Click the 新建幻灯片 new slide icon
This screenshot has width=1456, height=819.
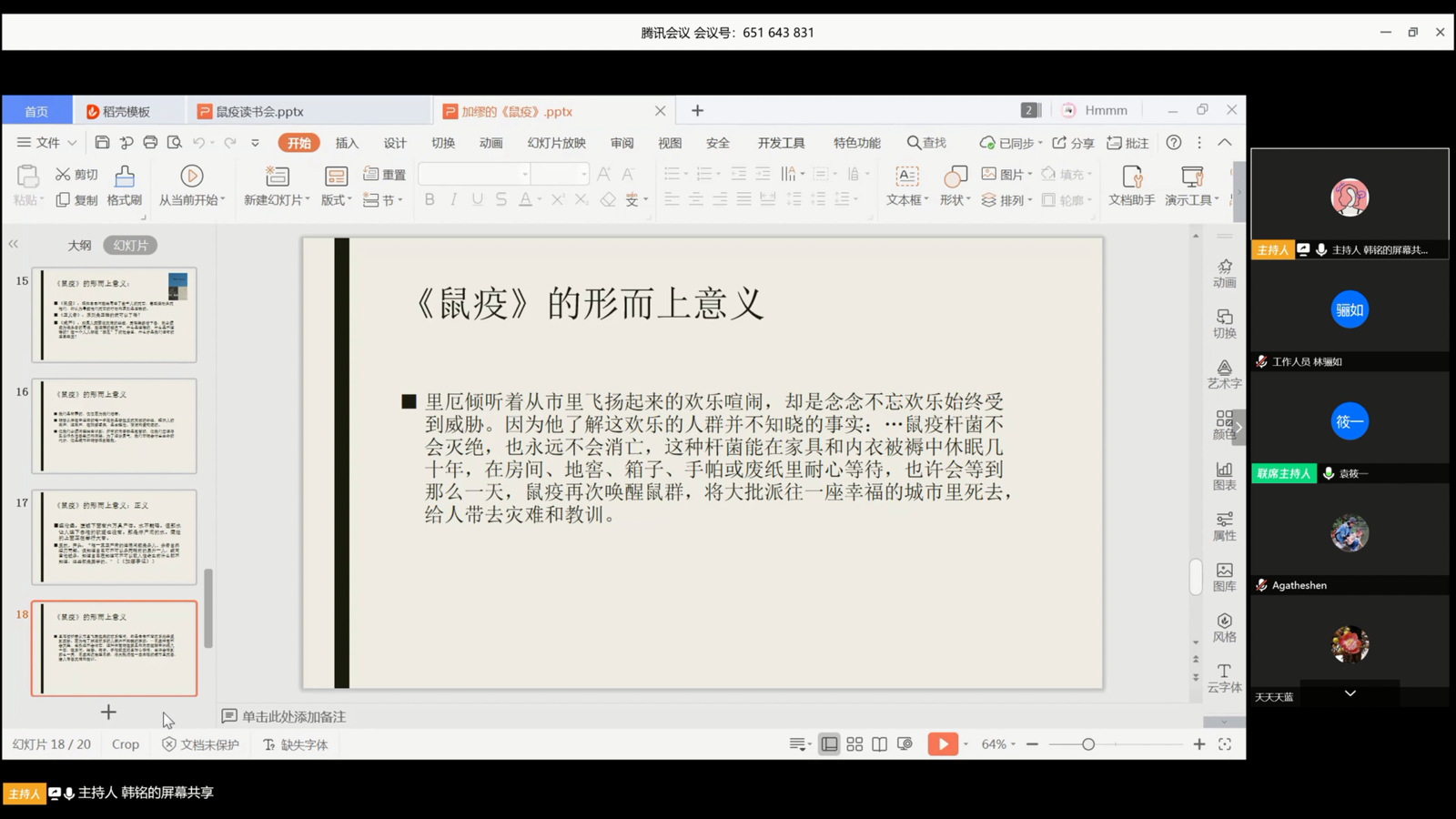tap(277, 177)
